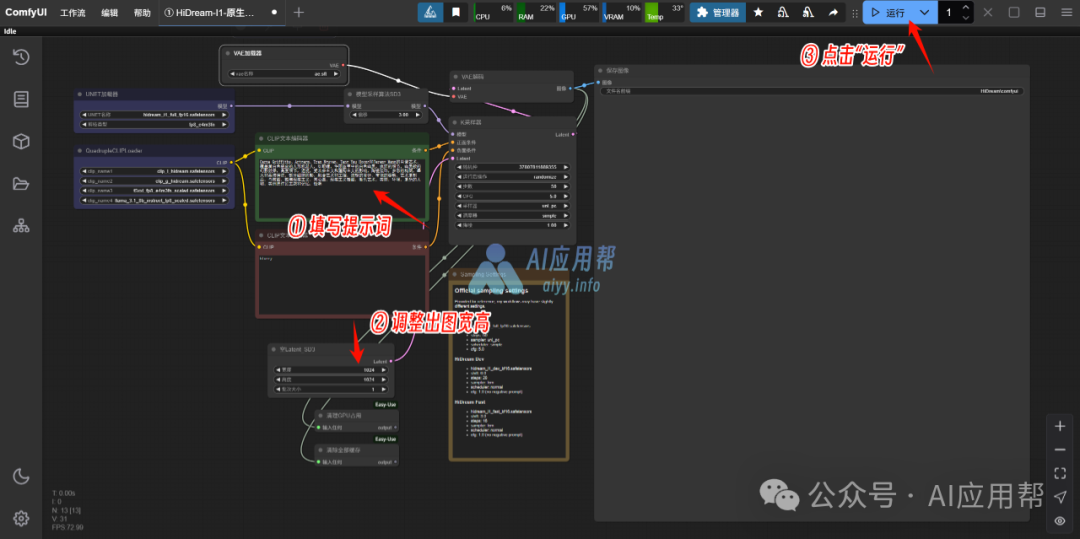Collapse the VAE解码 node dot

455,76
